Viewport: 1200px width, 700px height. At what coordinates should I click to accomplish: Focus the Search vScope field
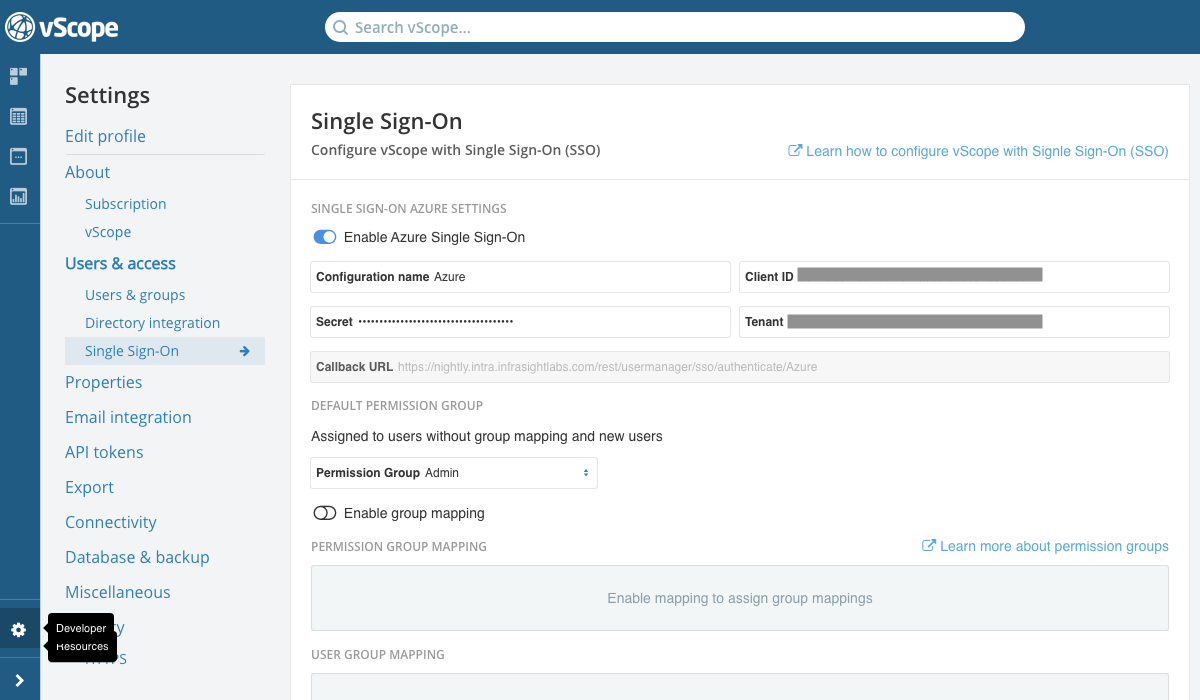click(675, 27)
